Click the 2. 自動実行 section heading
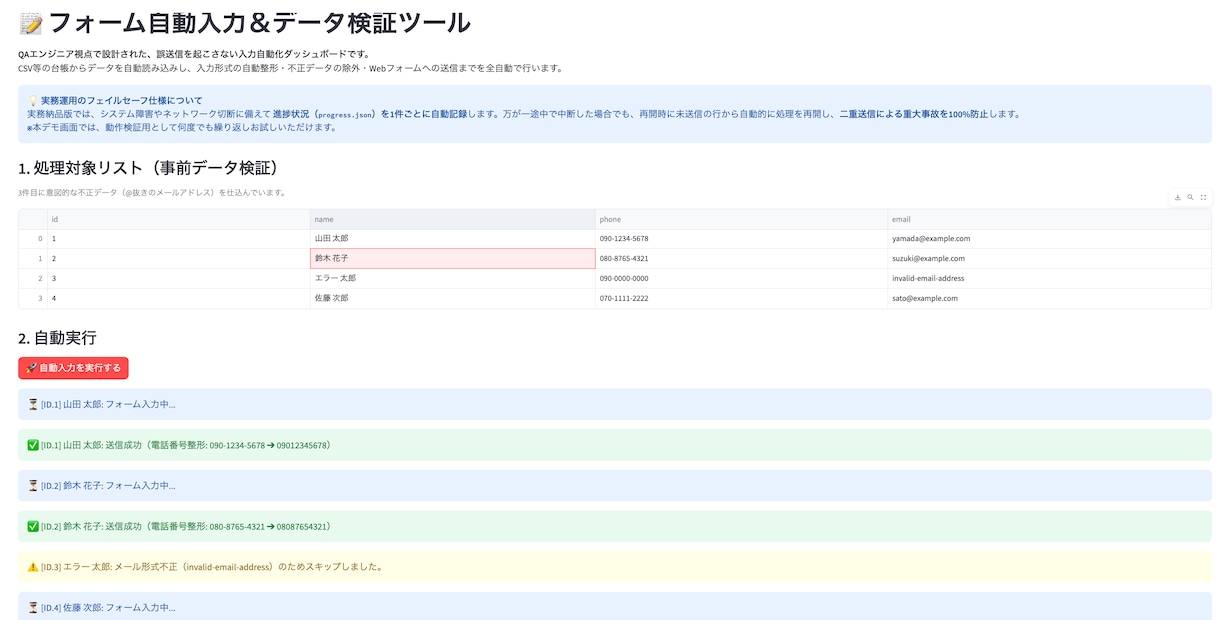Image resolution: width=1220 pixels, height=620 pixels. click(x=57, y=337)
